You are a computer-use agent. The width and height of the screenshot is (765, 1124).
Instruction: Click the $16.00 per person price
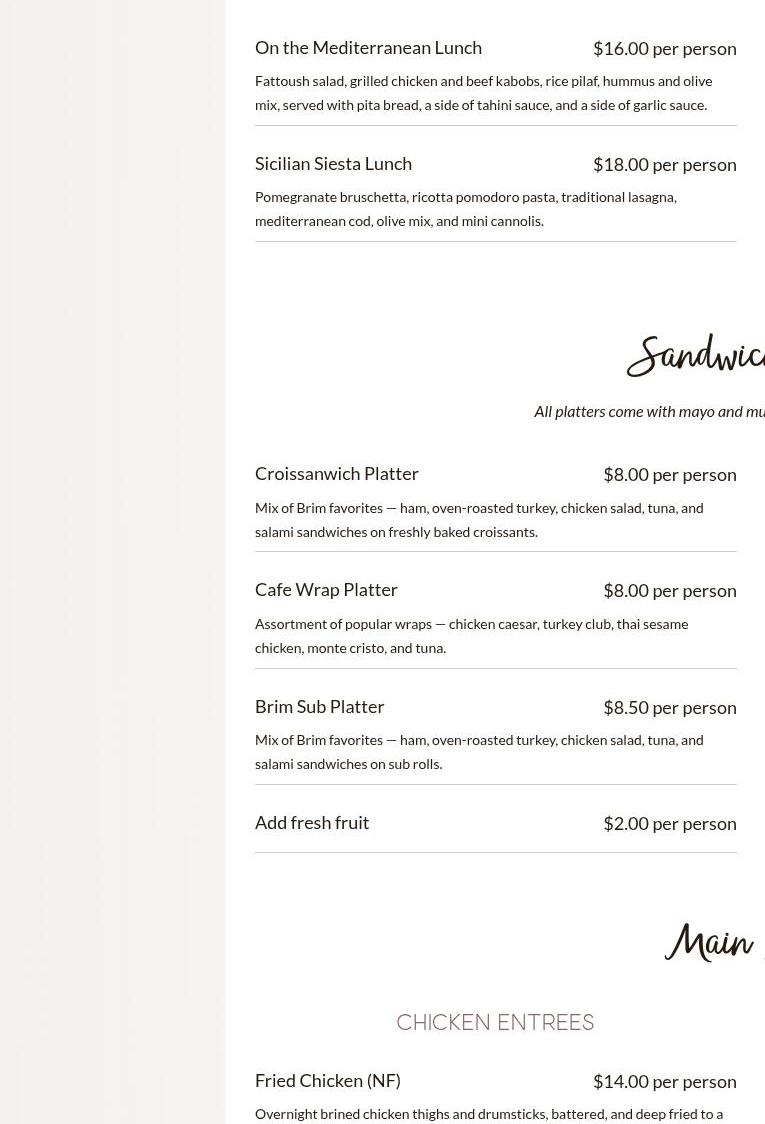coord(665,49)
